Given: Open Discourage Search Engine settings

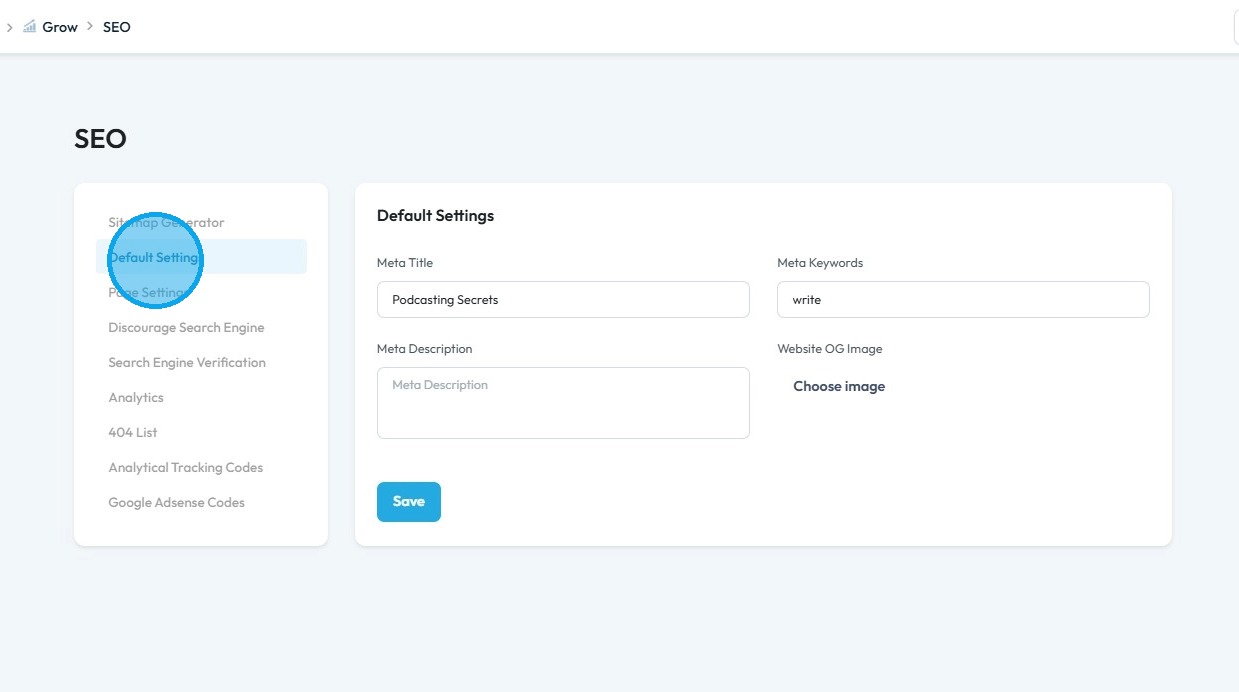Looking at the screenshot, I should [186, 327].
